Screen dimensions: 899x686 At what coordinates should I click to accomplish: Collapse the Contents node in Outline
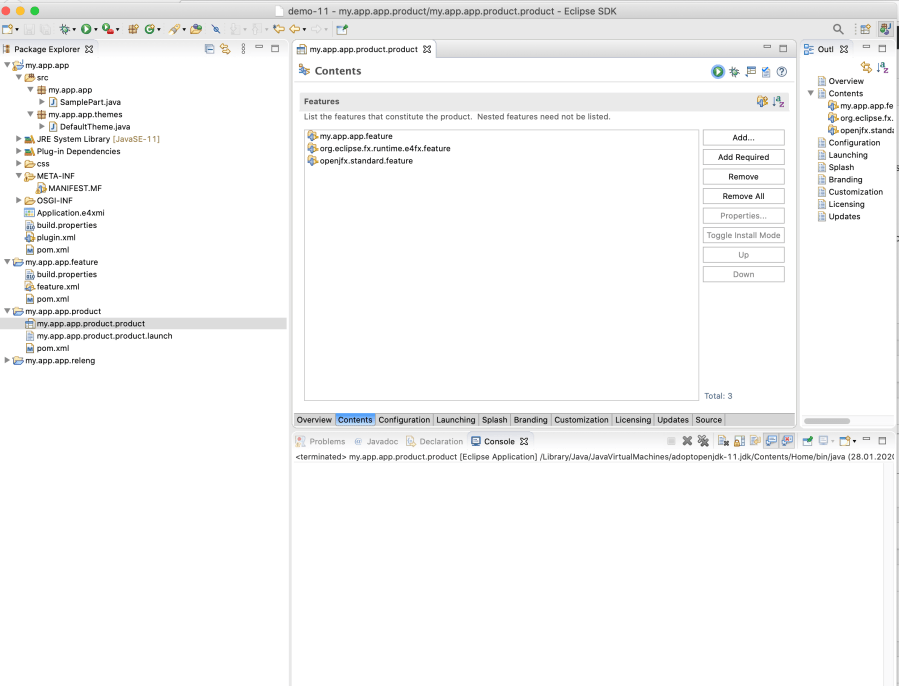[x=811, y=93]
